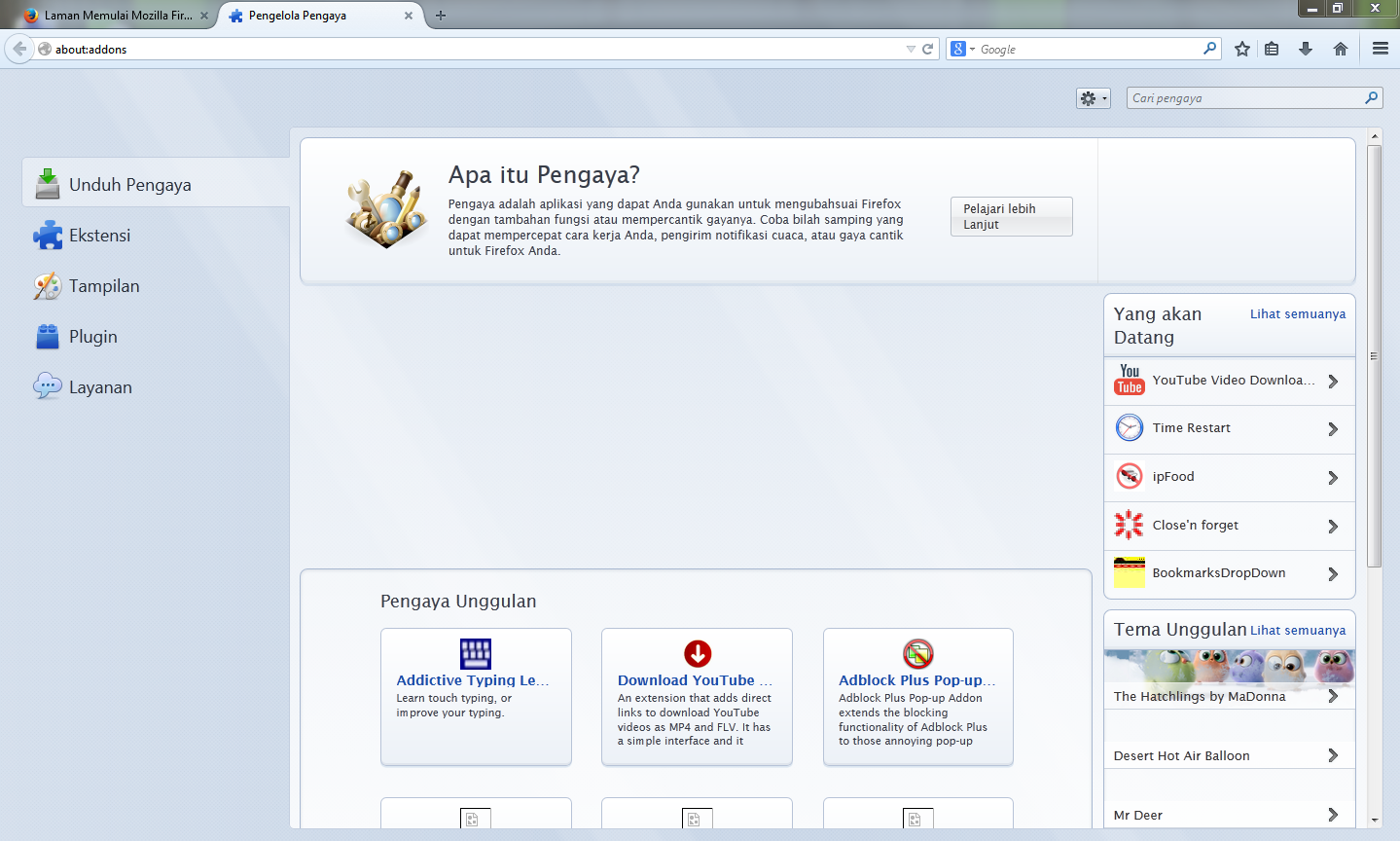Open the Downloads arrow panel
The width and height of the screenshot is (1400, 841).
[1306, 49]
